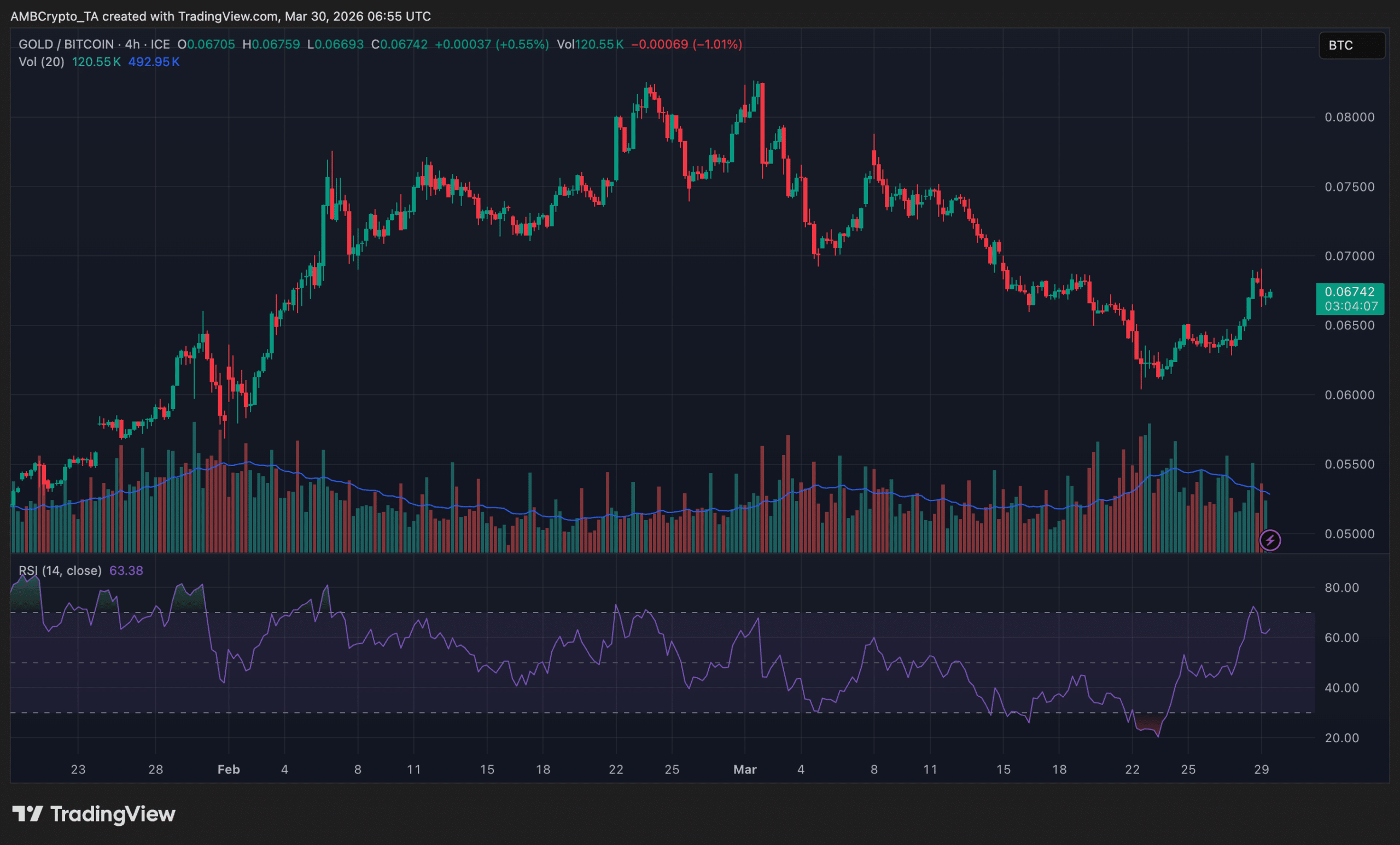Image resolution: width=1400 pixels, height=845 pixels.
Task: Click the red change value −0.00069 (−1.01%)
Action: pyautogui.click(x=686, y=44)
